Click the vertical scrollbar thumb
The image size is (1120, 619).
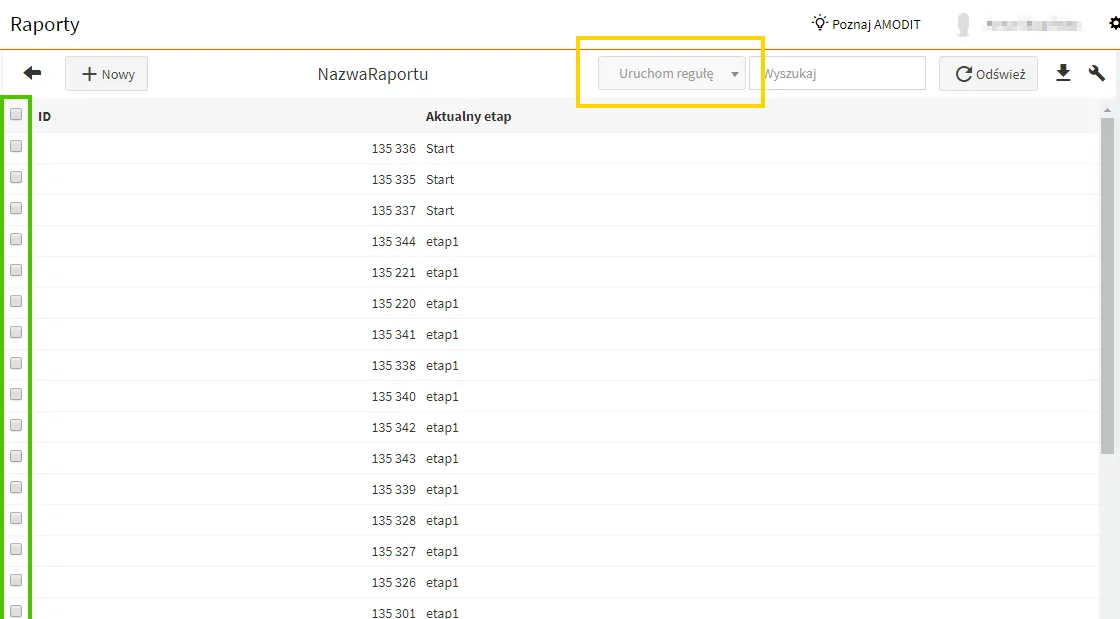click(x=1108, y=286)
